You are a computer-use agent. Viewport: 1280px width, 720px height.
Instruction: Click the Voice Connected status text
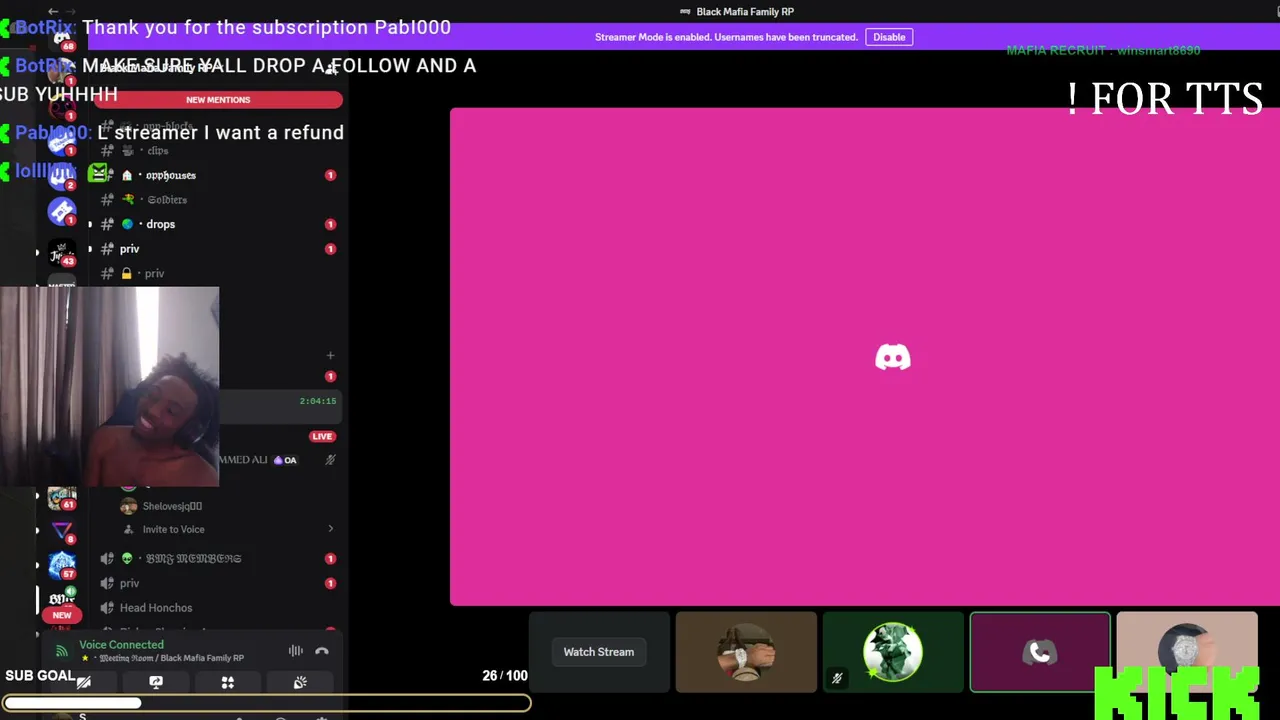[122, 645]
